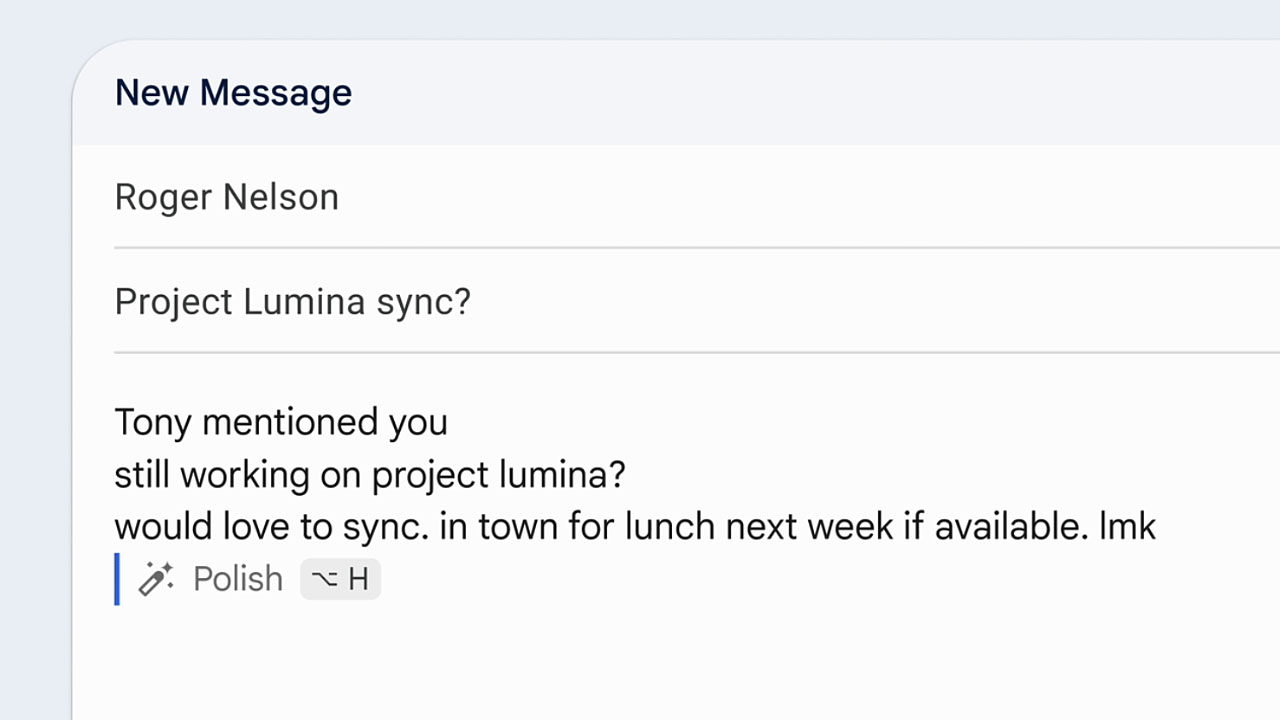Click the "lmk" text at line end
The image size is (1280, 720).
point(1127,526)
